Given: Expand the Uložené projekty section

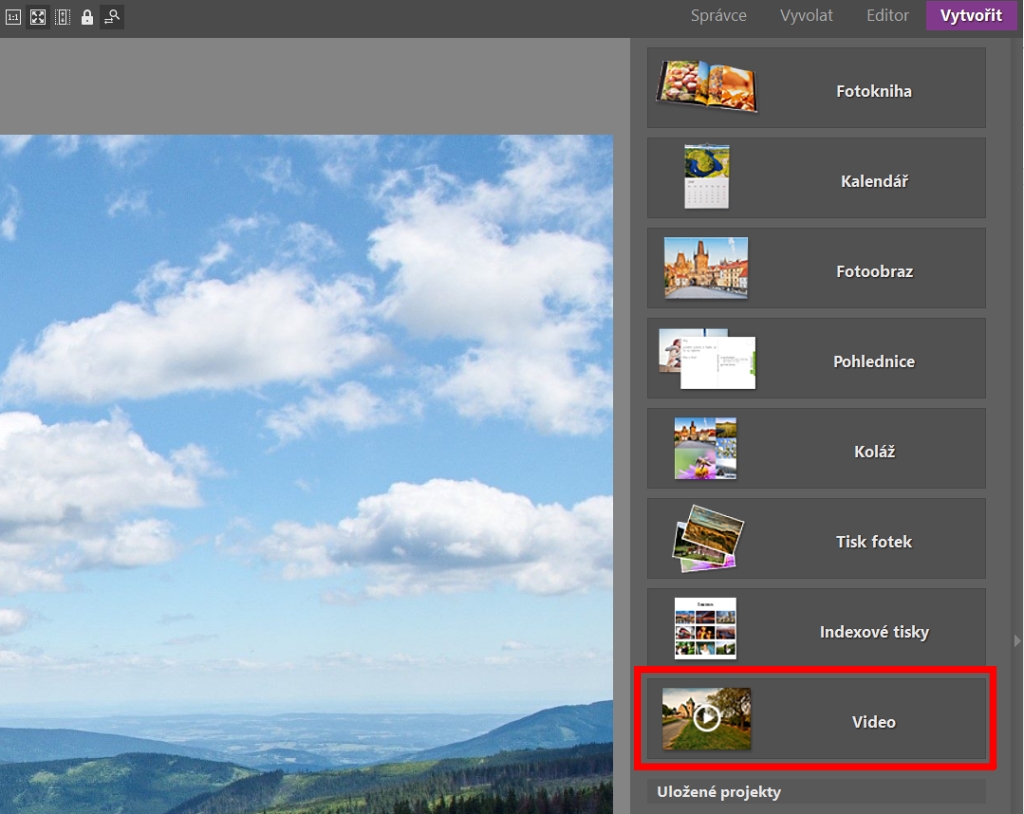Looking at the screenshot, I should tap(816, 792).
